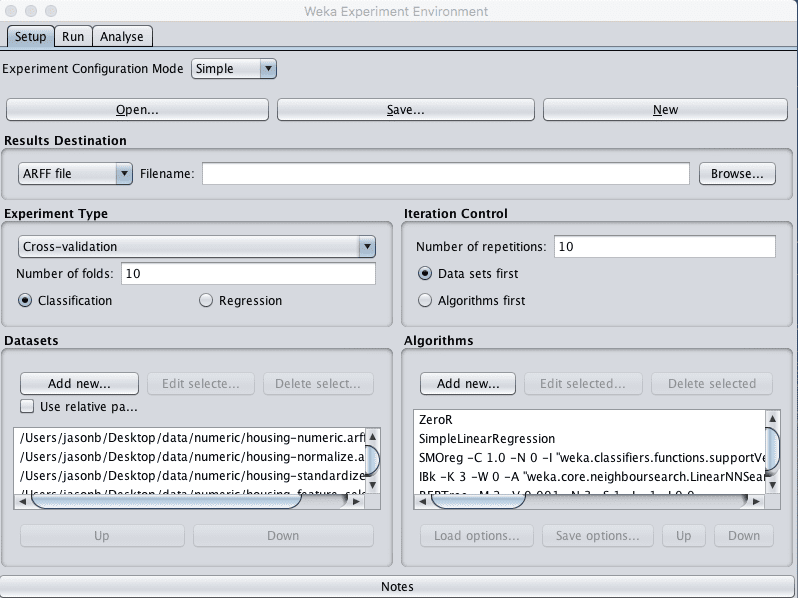Enable Use relative paths checkbox
Screen dimensions: 798x598
[27, 406]
